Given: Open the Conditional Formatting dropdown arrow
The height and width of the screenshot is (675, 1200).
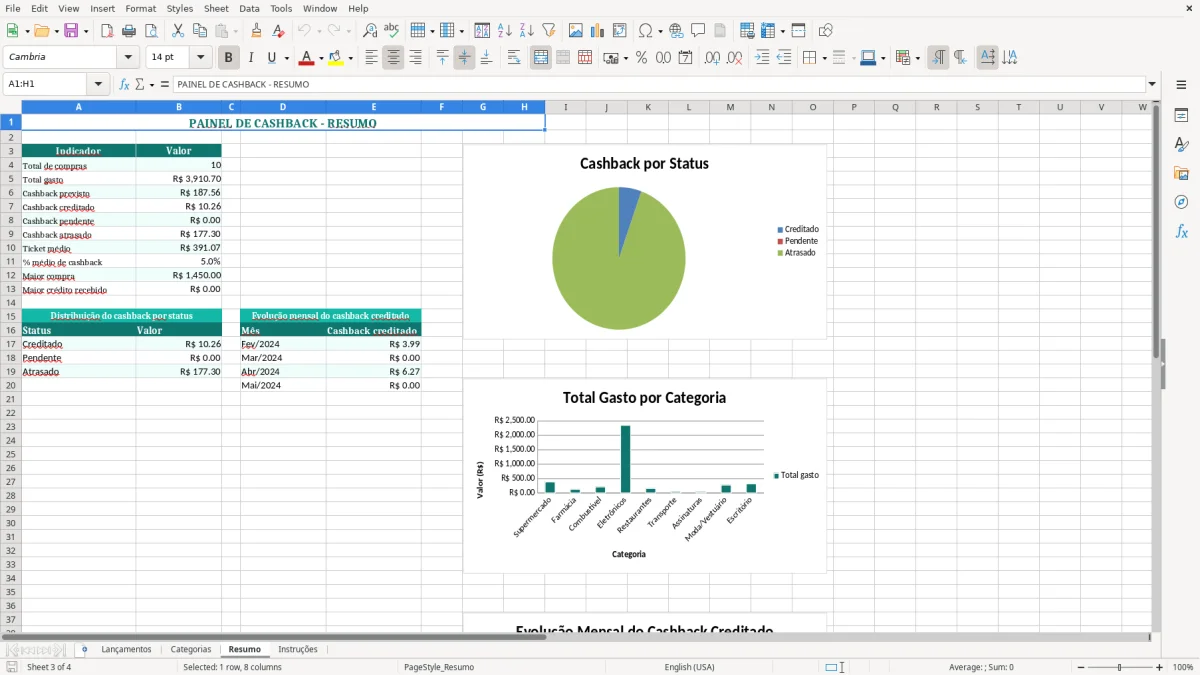Looking at the screenshot, I should click(917, 58).
